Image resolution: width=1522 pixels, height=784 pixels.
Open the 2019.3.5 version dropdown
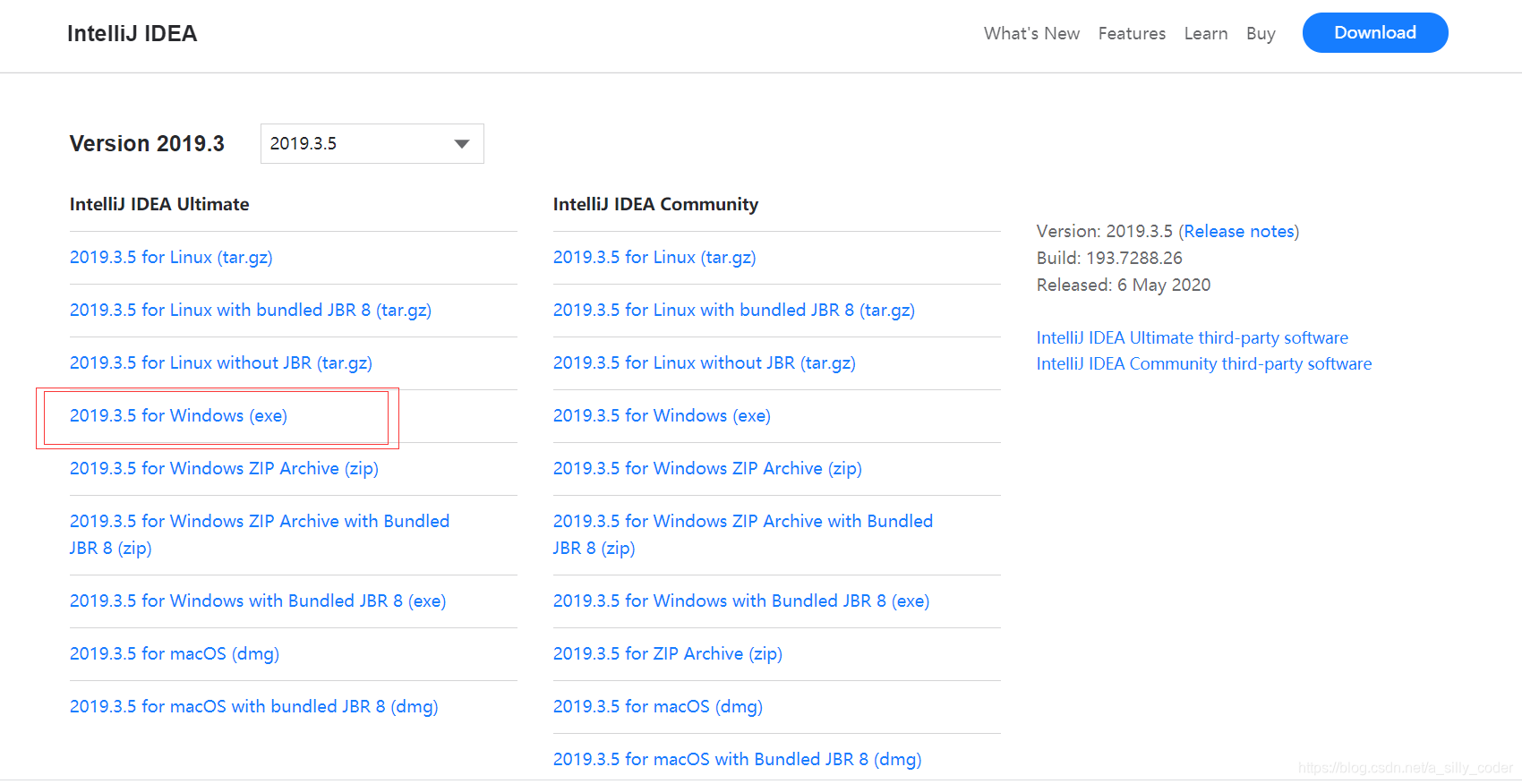(372, 143)
